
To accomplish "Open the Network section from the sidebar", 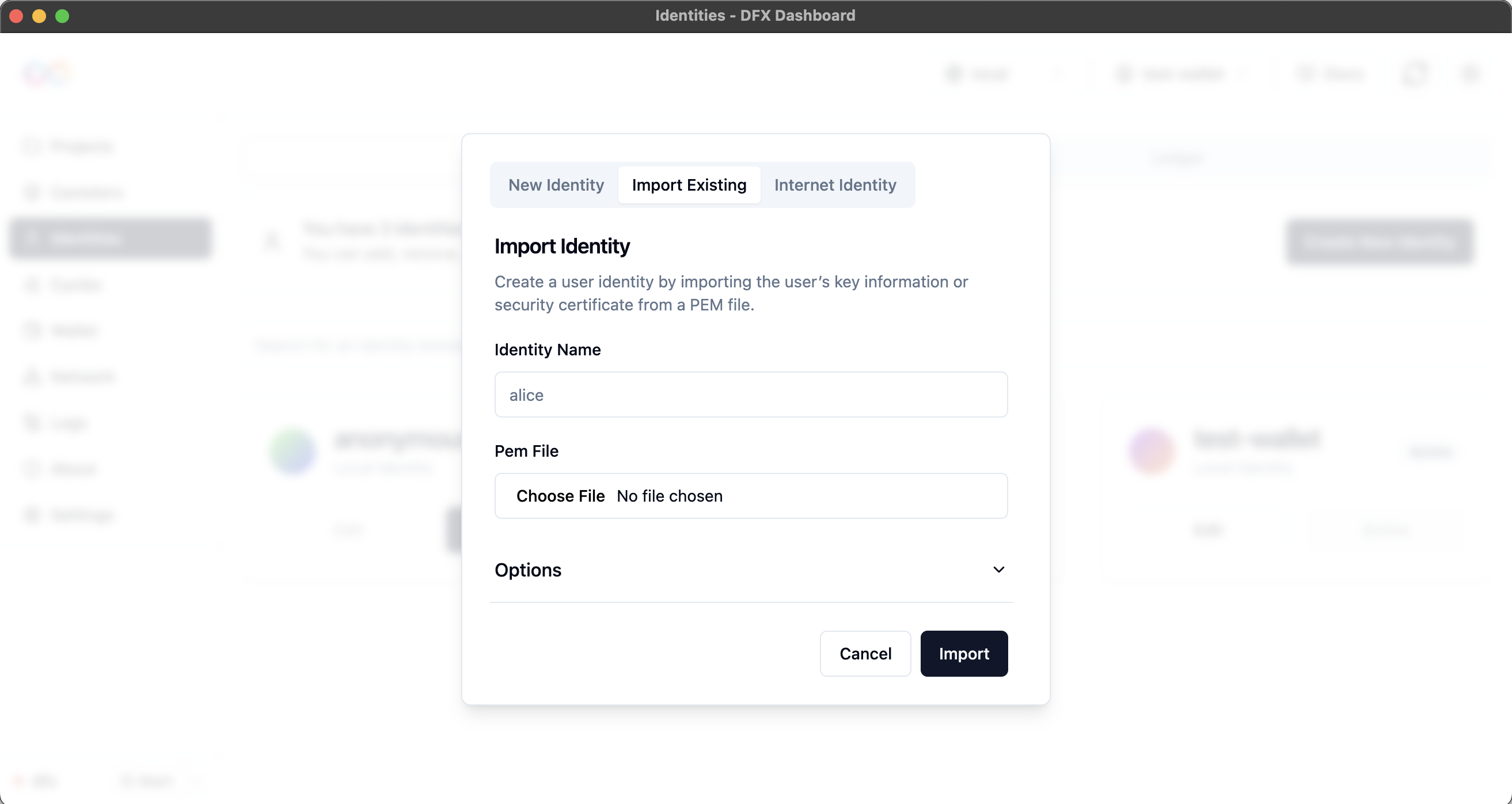I will point(32,377).
